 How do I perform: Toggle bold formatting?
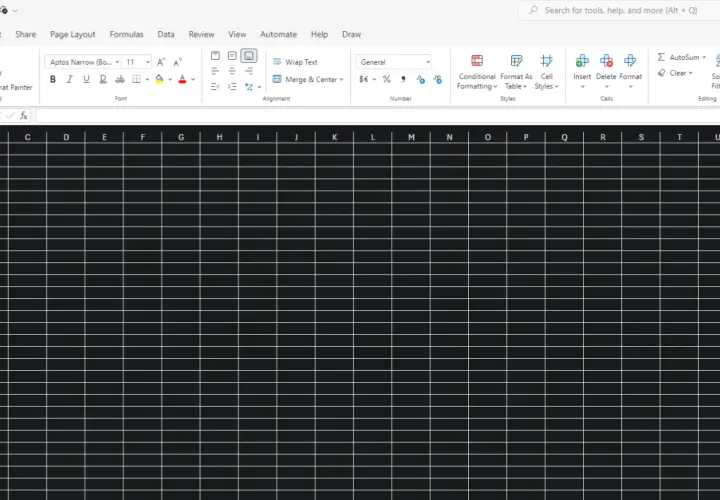click(53, 79)
